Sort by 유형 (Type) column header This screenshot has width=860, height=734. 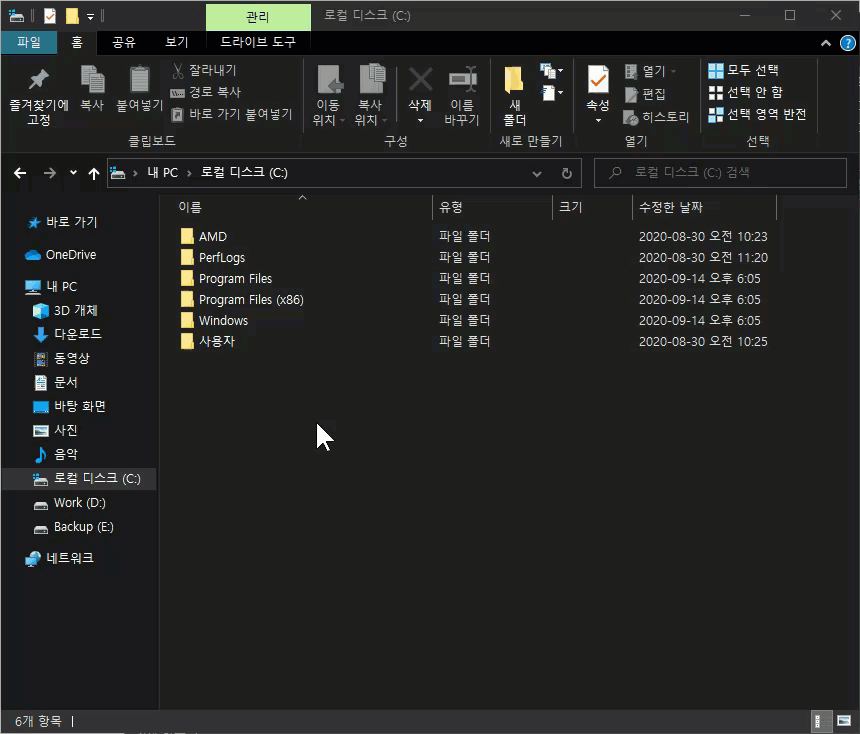[x=451, y=207]
